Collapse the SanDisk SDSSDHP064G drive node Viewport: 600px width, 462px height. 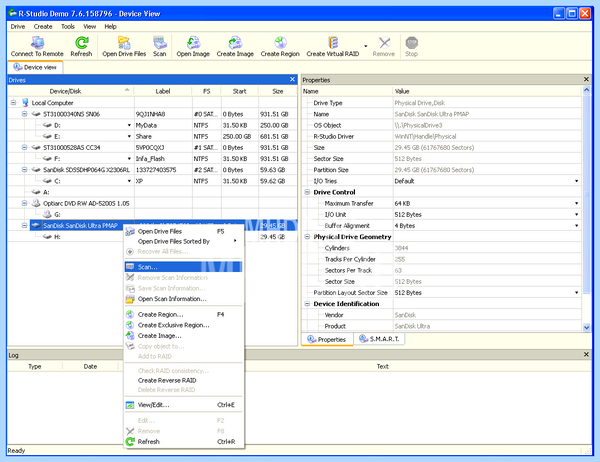click(24, 170)
